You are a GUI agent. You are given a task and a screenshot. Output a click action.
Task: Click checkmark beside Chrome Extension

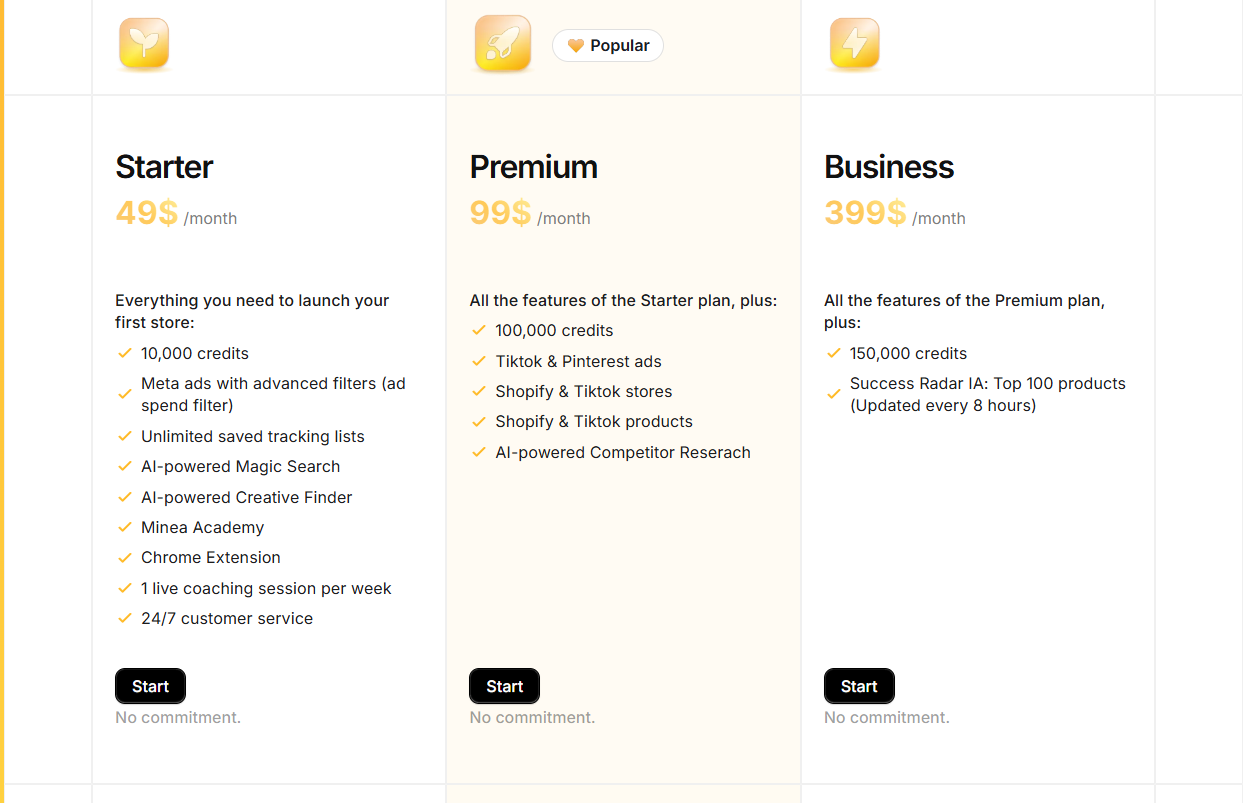pos(125,557)
